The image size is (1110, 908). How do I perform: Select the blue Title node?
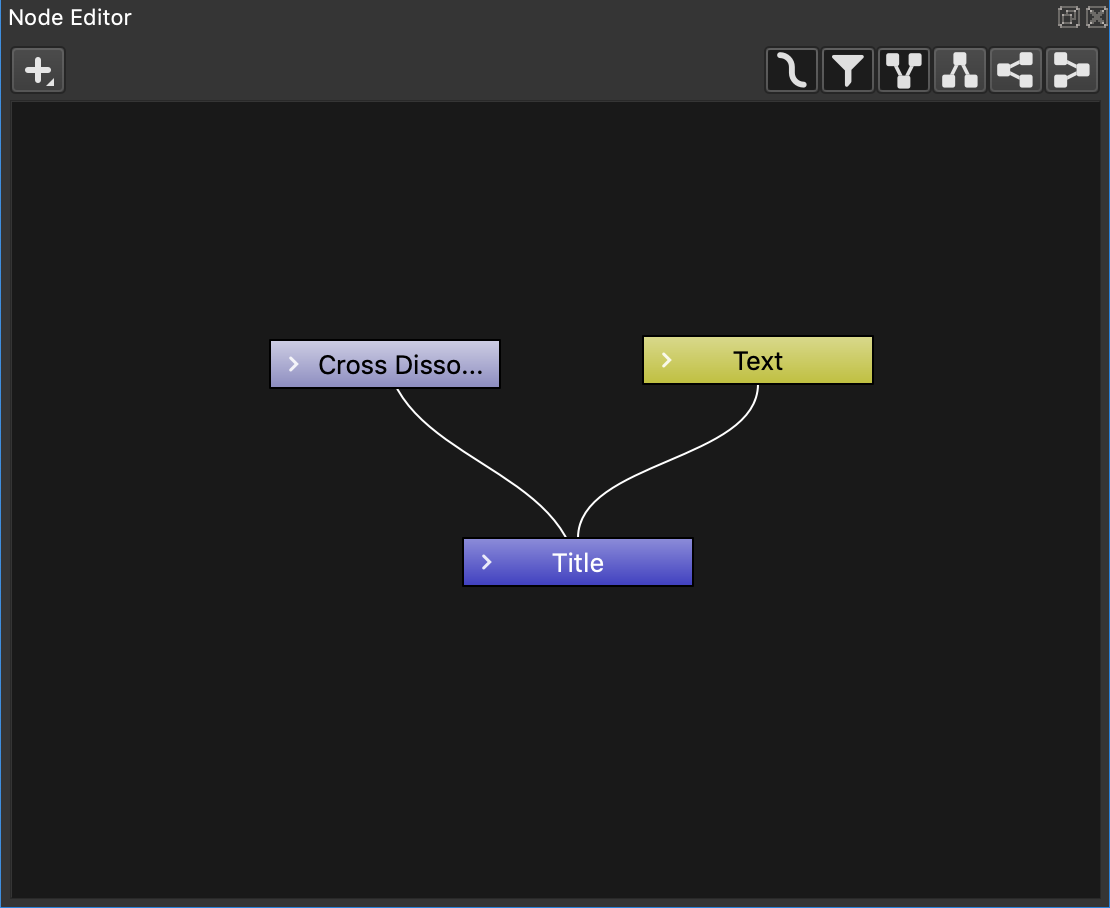[x=578, y=562]
